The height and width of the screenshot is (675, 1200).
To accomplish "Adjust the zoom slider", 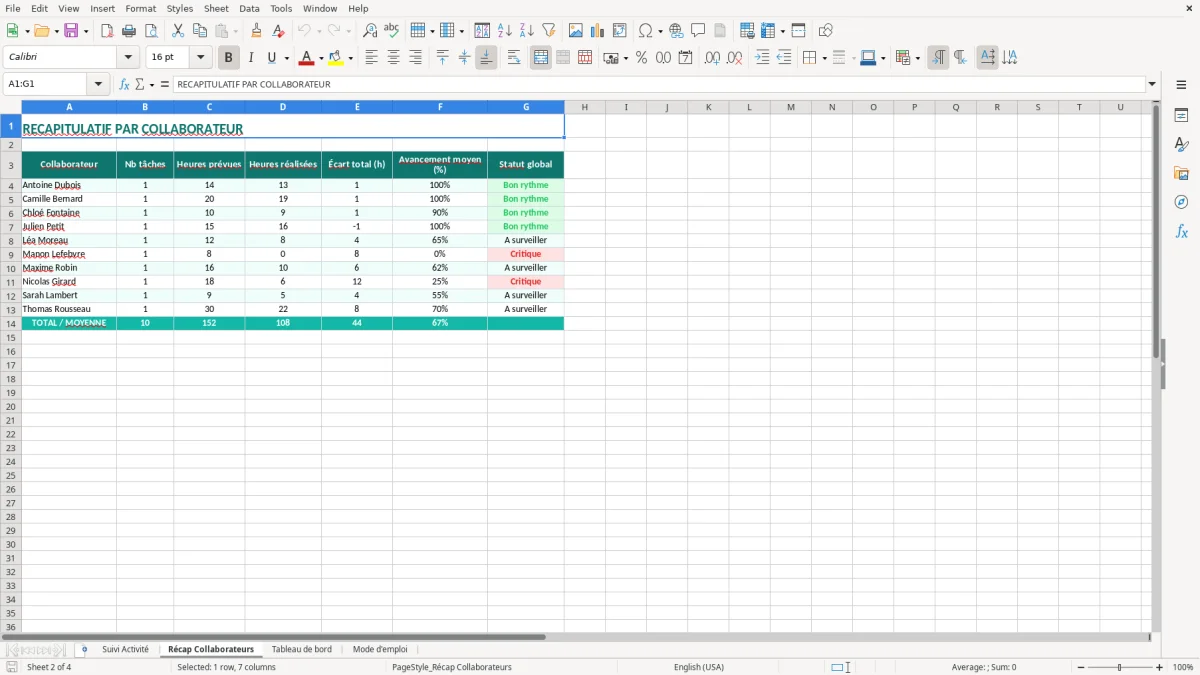I will 1120,667.
